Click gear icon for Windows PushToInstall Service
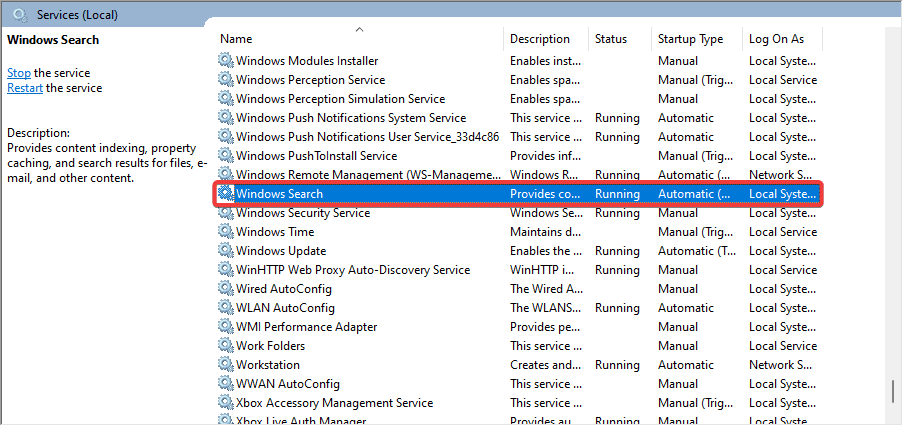This screenshot has height=426, width=903. tap(225, 155)
